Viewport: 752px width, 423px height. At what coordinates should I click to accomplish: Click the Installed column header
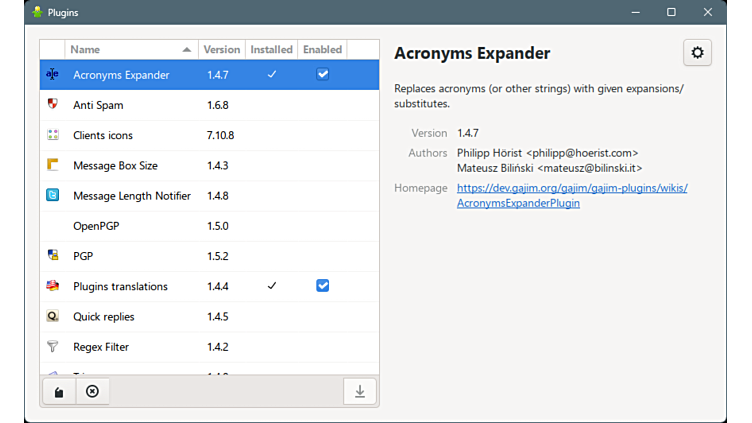271,49
